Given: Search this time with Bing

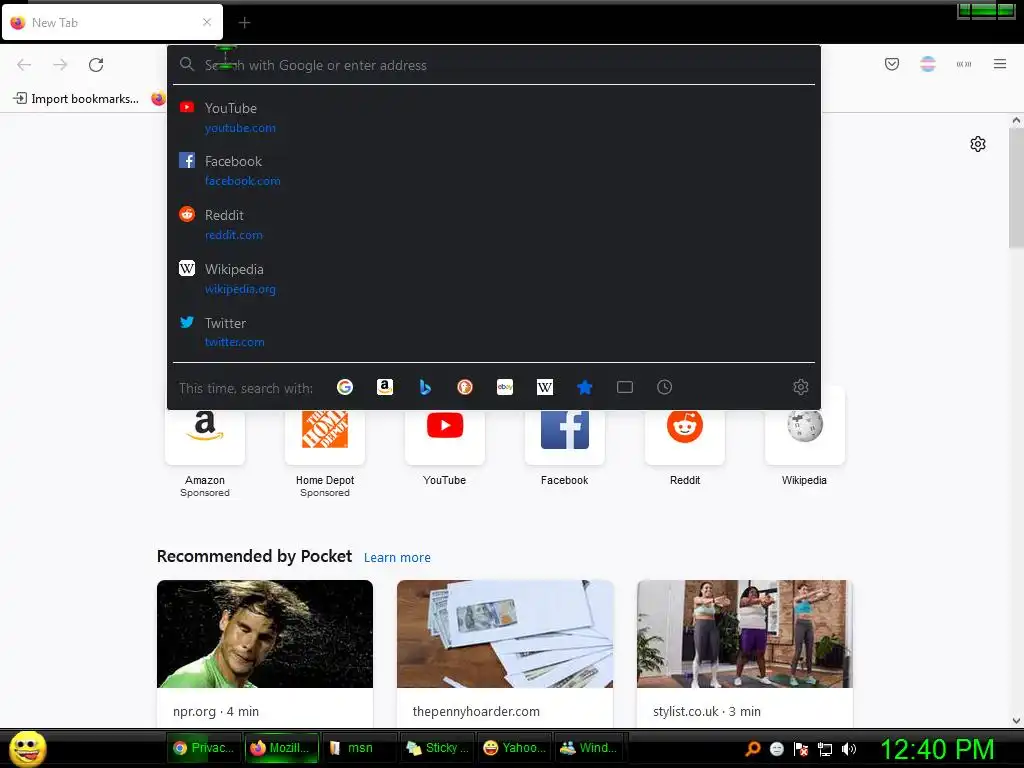Looking at the screenshot, I should 425,387.
